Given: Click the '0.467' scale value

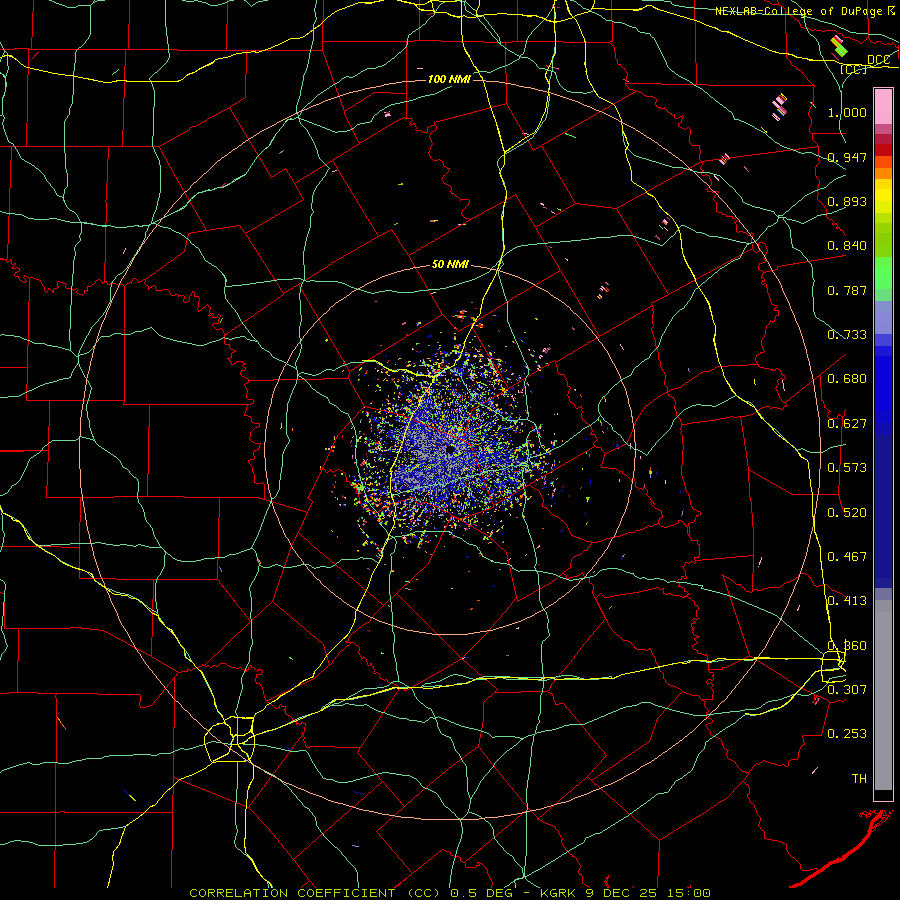Looking at the screenshot, I should [847, 556].
